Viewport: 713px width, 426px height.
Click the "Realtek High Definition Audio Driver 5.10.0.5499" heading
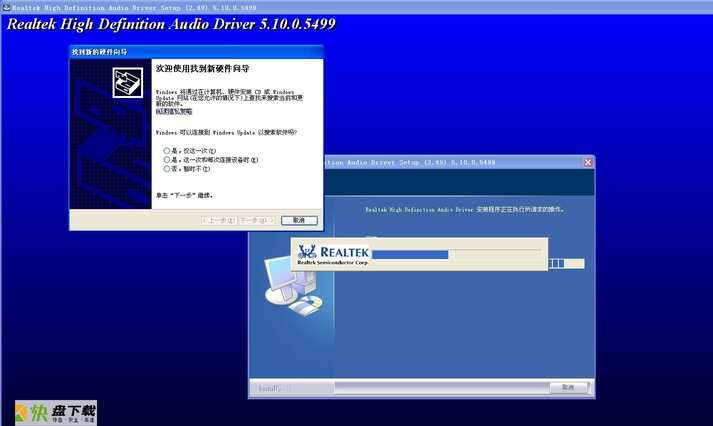[171, 24]
